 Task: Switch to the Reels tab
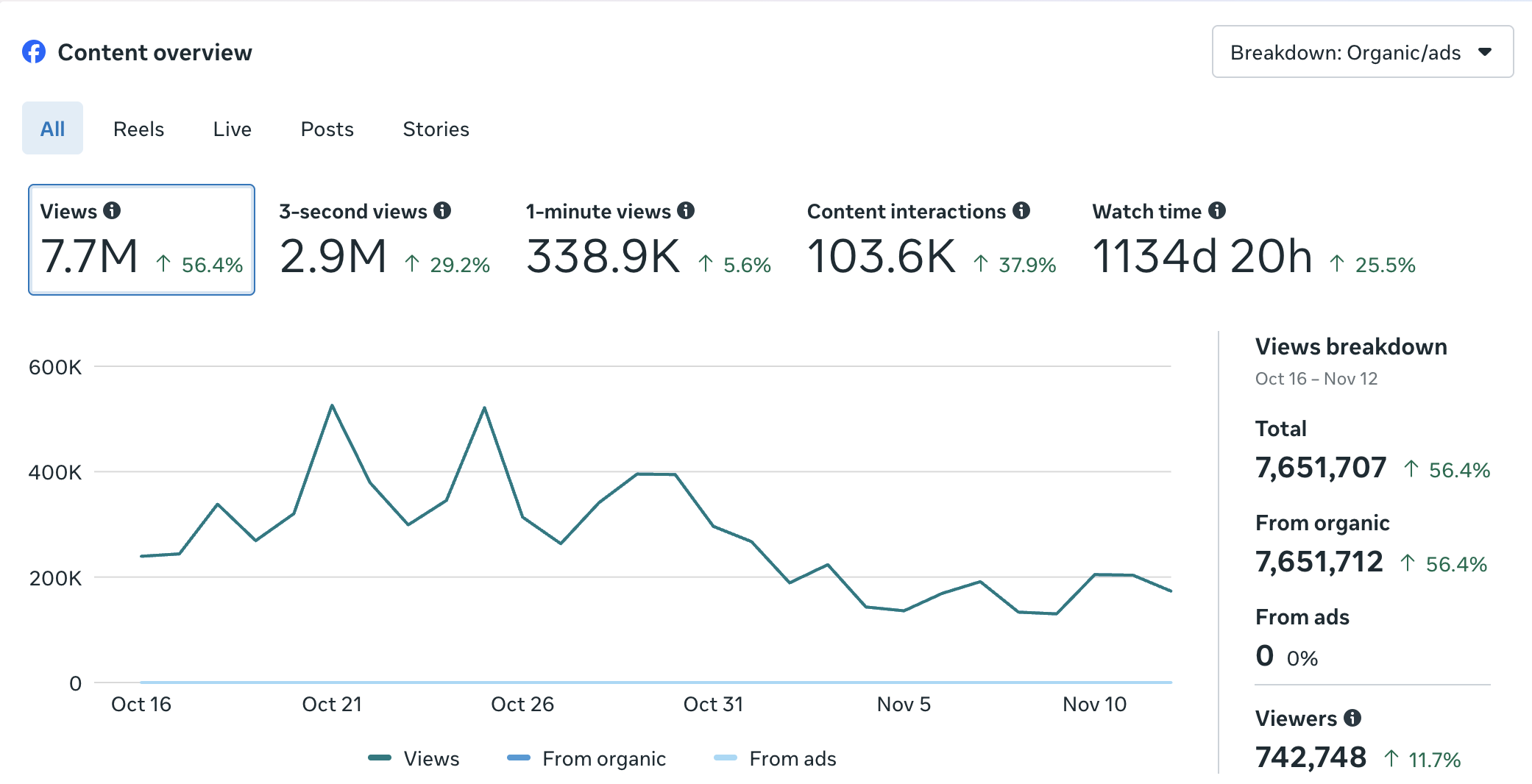tap(138, 129)
